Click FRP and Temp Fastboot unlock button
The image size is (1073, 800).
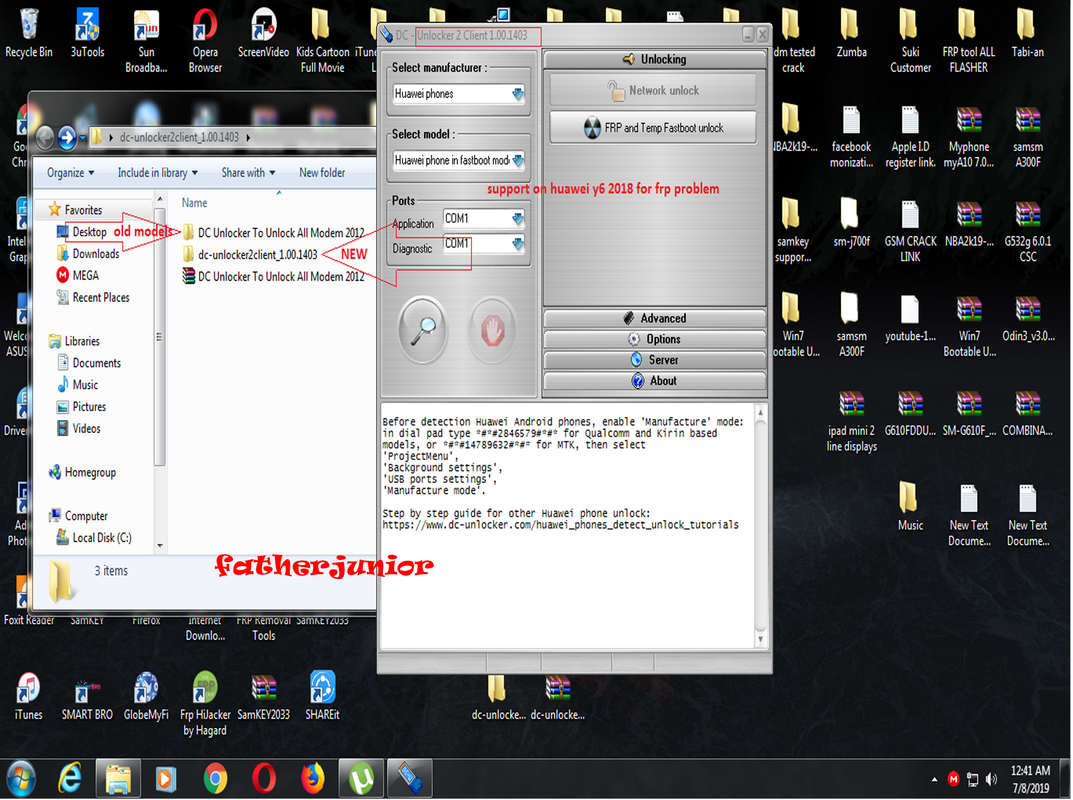[x=653, y=128]
